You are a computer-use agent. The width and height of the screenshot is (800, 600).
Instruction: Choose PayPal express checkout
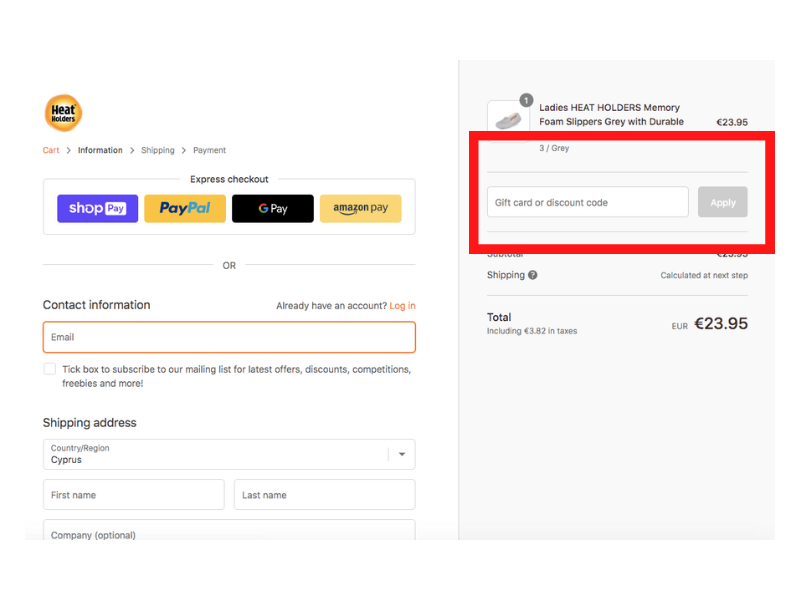(185, 209)
